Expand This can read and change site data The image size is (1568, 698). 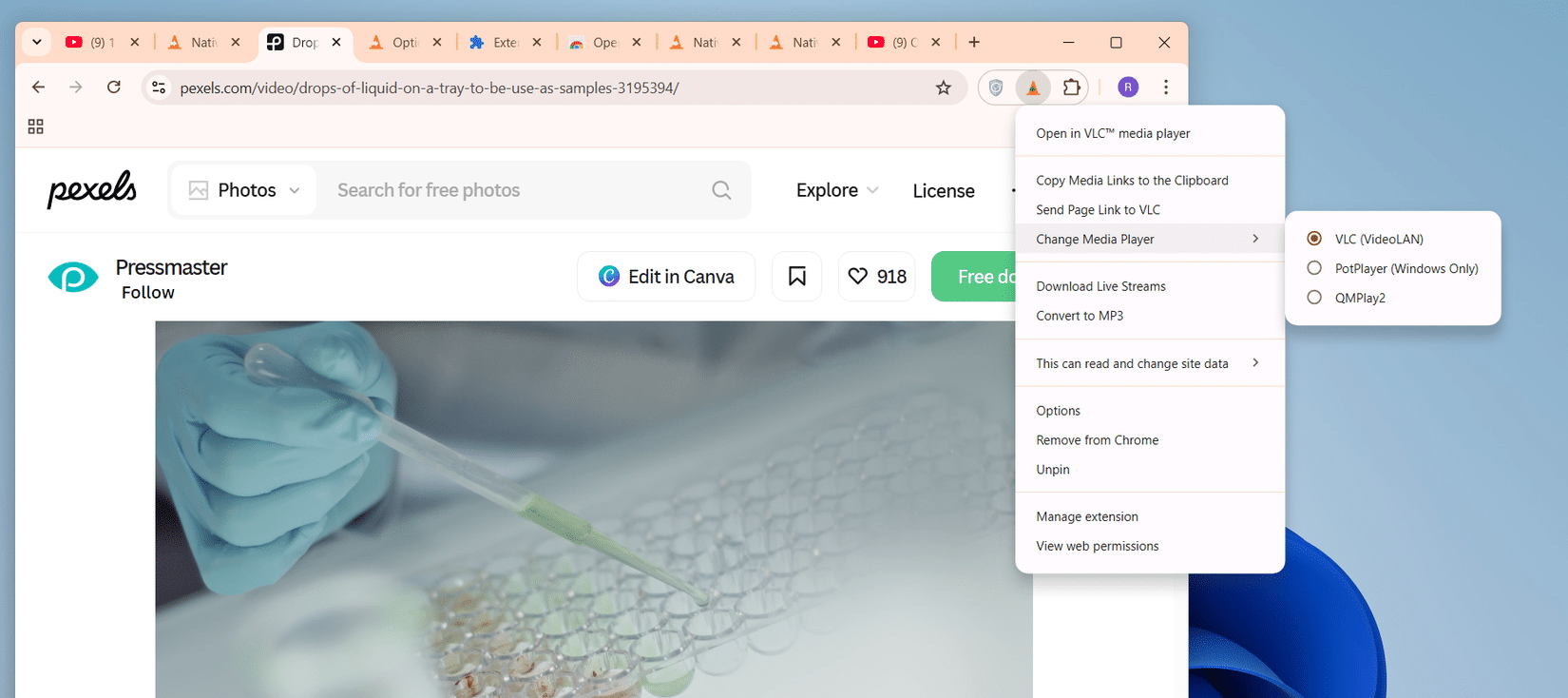pyautogui.click(x=1150, y=363)
